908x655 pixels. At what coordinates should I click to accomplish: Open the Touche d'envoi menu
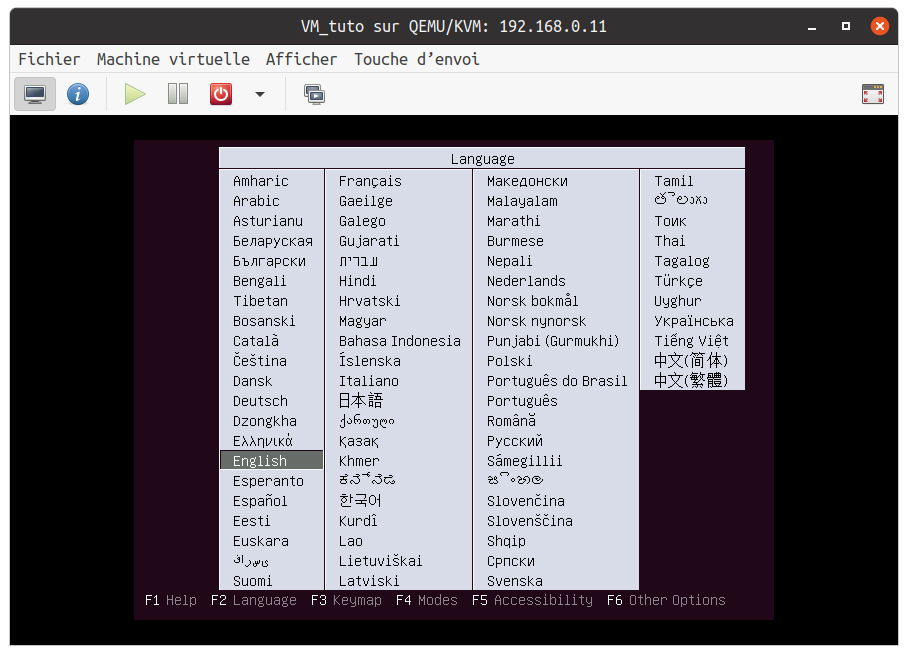(x=416, y=59)
